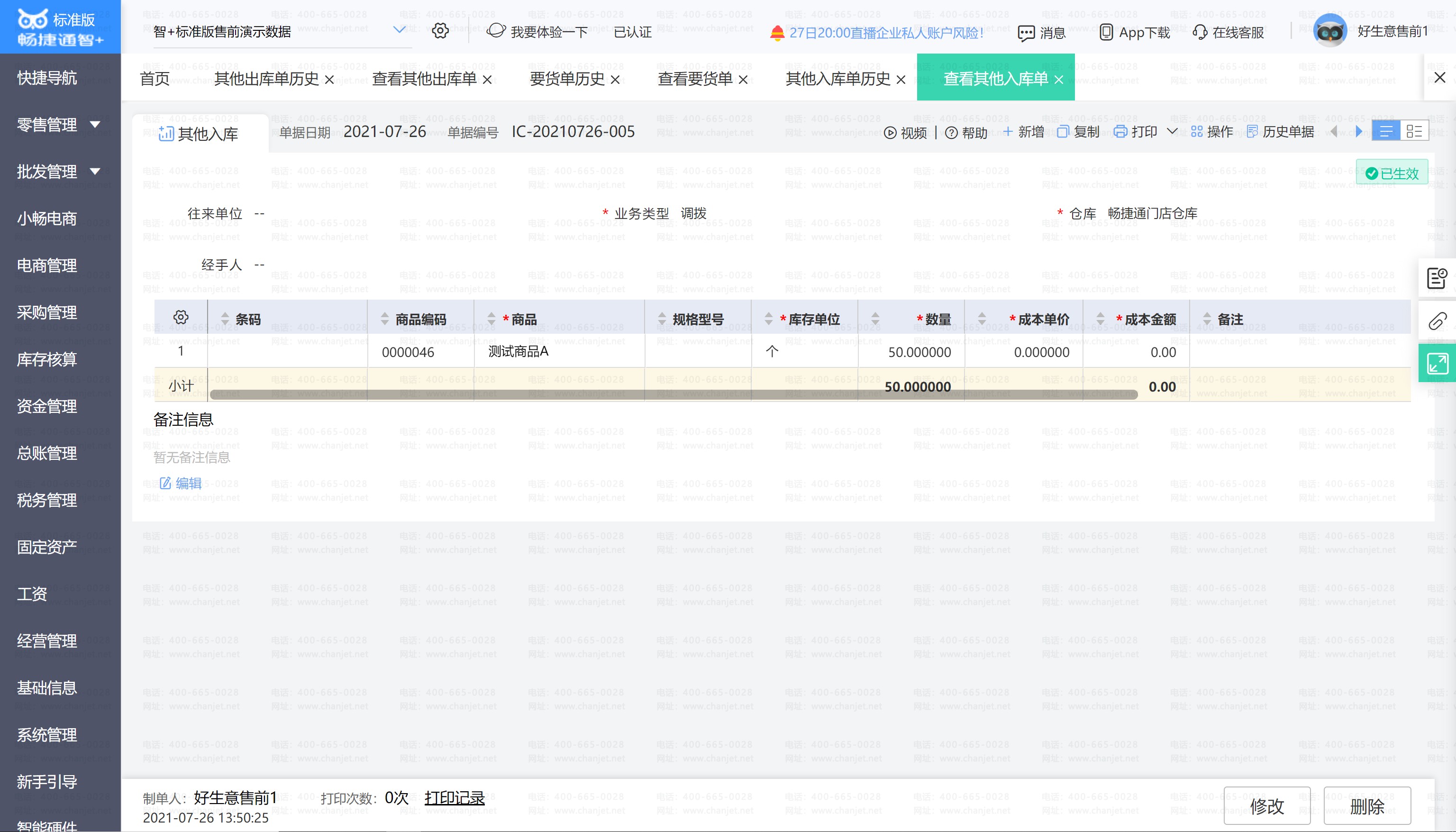Open 资金管理 in sidebar
This screenshot has width=1456, height=832.
tap(47, 406)
